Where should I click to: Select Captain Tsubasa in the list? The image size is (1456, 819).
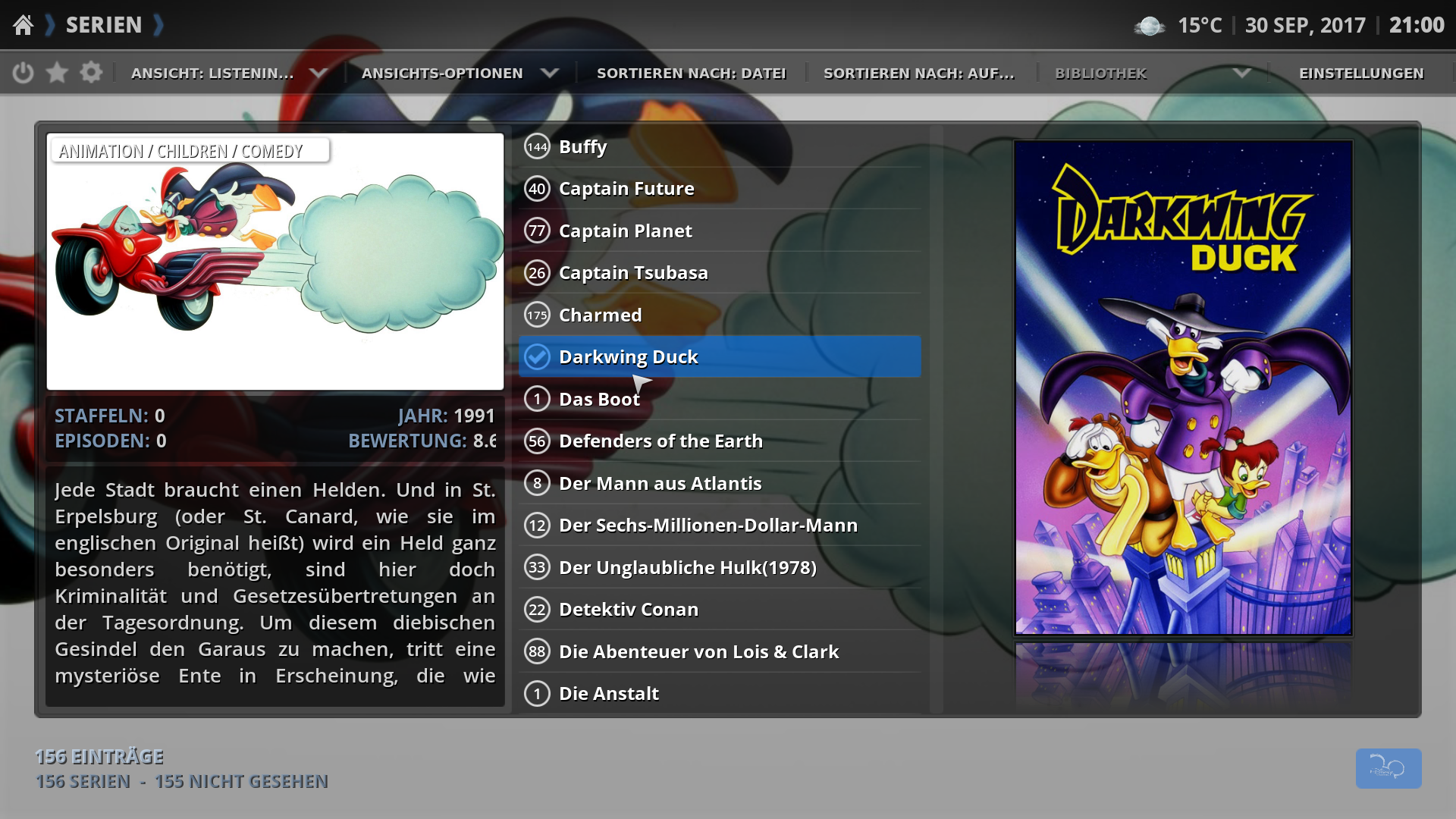pyautogui.click(x=720, y=273)
